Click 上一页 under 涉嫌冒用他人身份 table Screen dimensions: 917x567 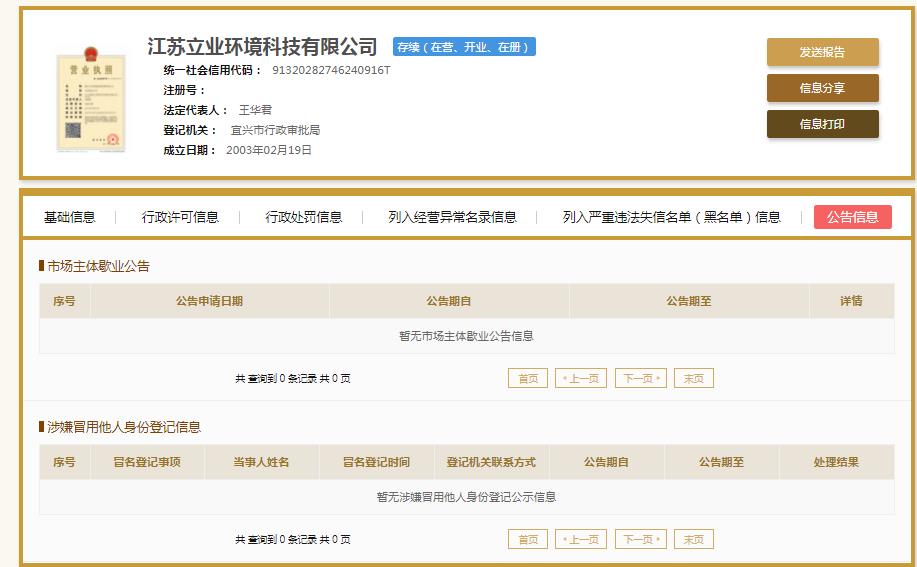point(581,539)
